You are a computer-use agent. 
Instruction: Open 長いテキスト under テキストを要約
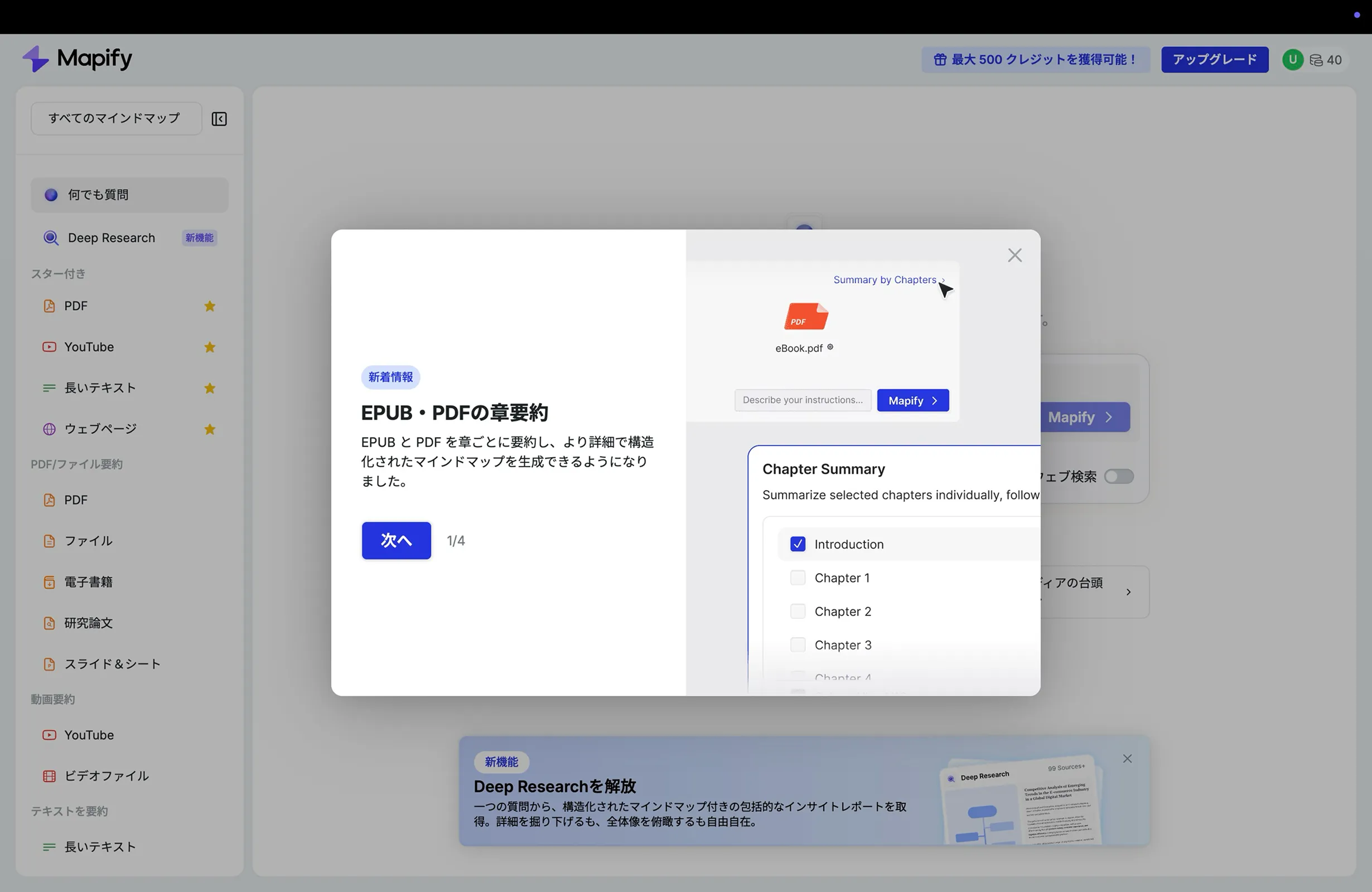tap(129, 846)
